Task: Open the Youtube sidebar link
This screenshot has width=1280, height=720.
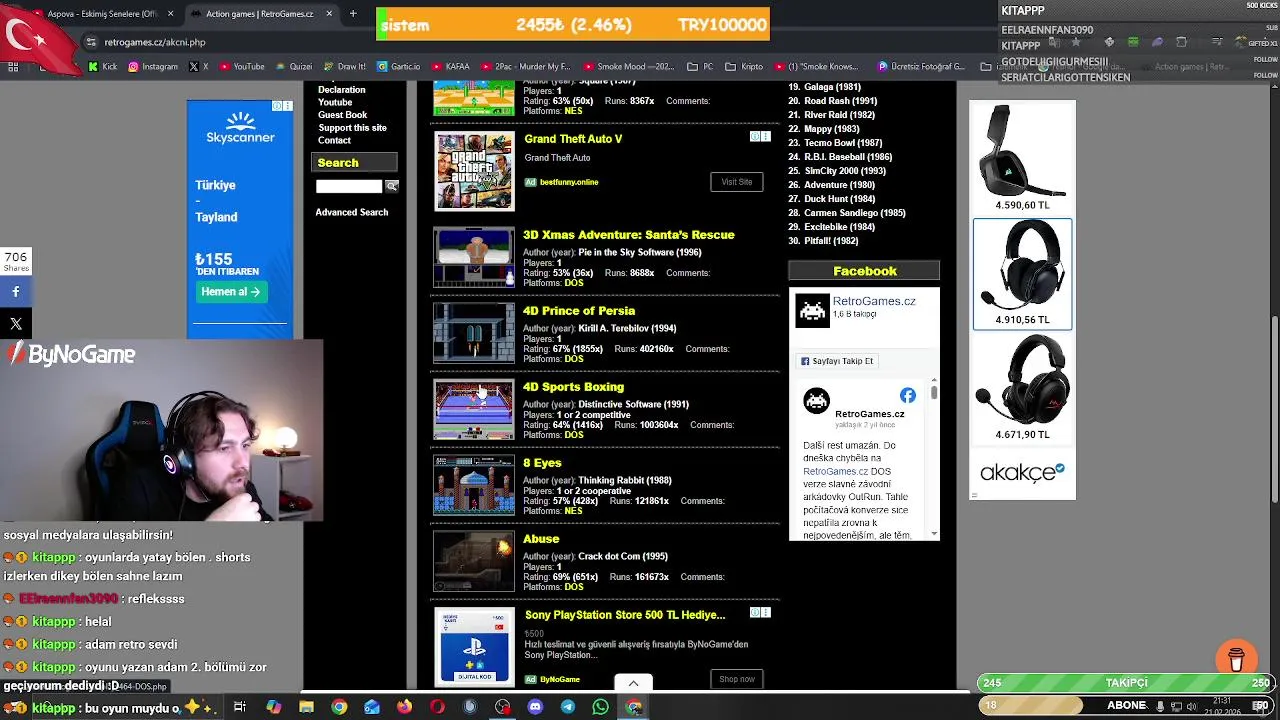Action: click(x=335, y=102)
